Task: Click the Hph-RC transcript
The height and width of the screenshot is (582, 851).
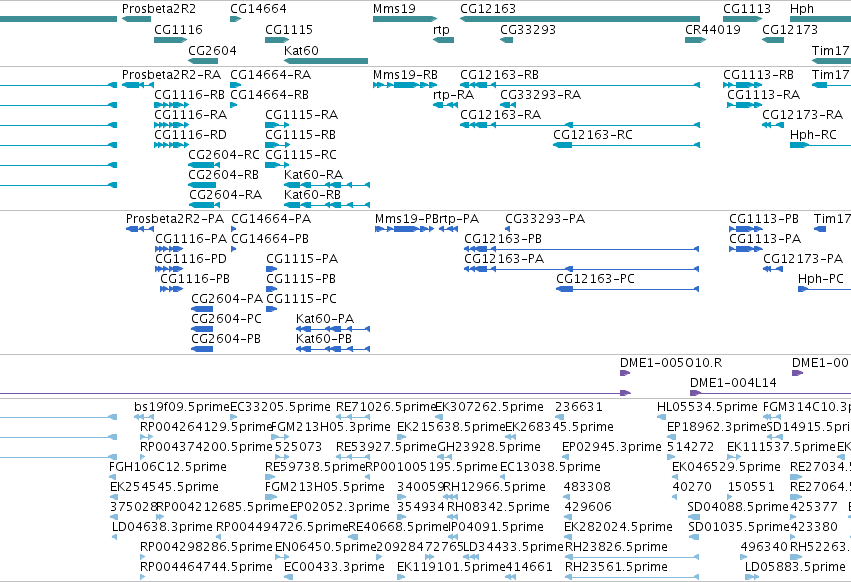Action: [x=820, y=145]
